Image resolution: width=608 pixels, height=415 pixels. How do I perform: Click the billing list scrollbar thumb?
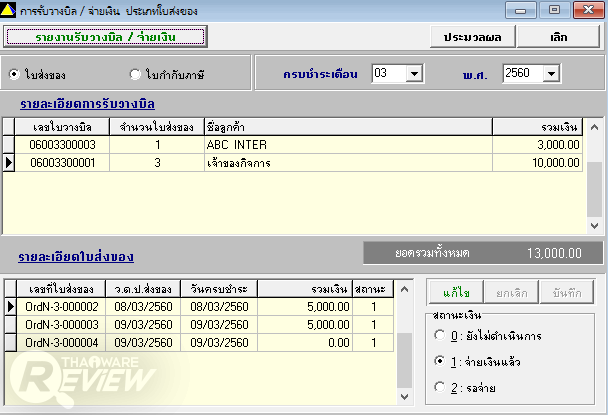[x=594, y=189]
